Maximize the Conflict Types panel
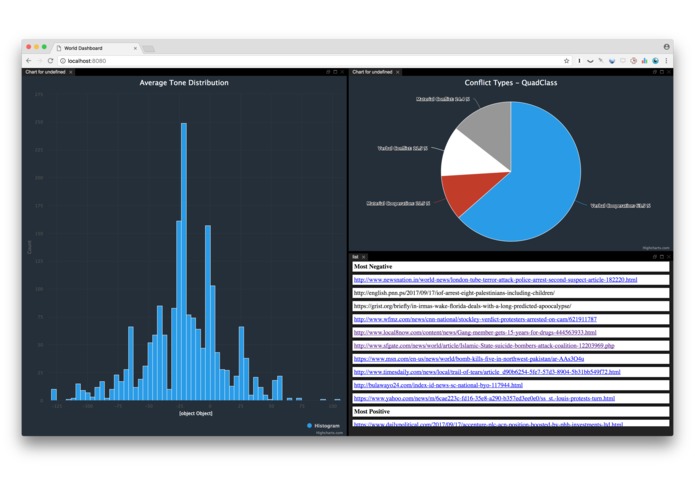695x494 pixels. pos(662,72)
